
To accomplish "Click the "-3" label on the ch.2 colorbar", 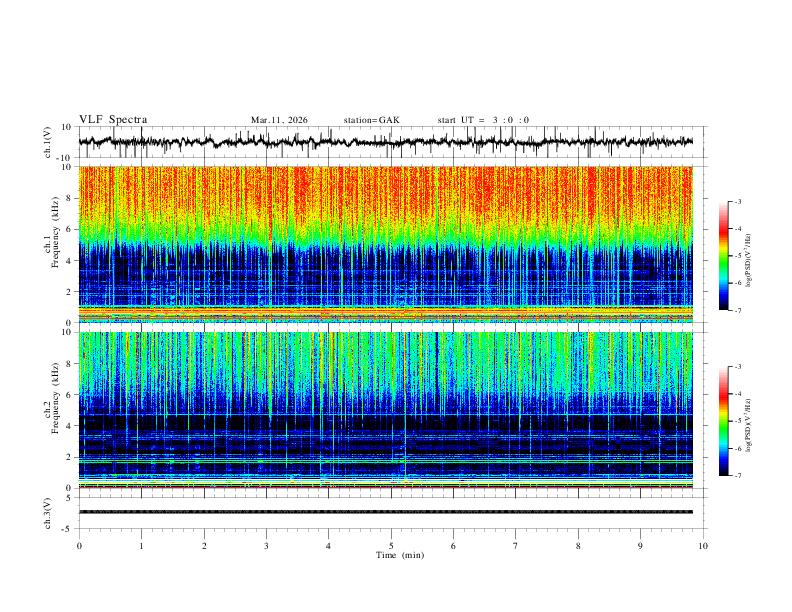I will point(738,367).
